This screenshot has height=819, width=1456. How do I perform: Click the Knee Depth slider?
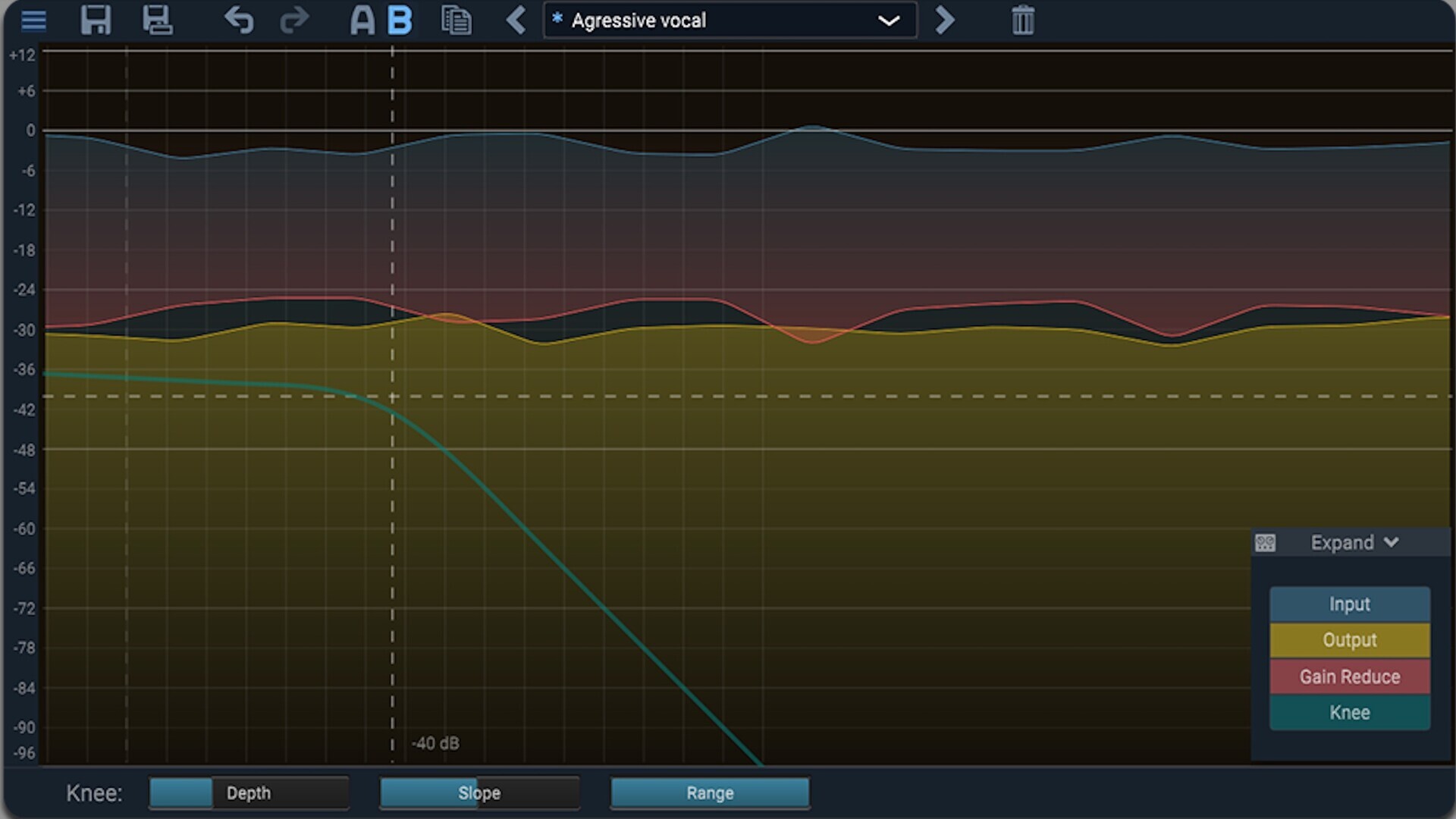(249, 793)
